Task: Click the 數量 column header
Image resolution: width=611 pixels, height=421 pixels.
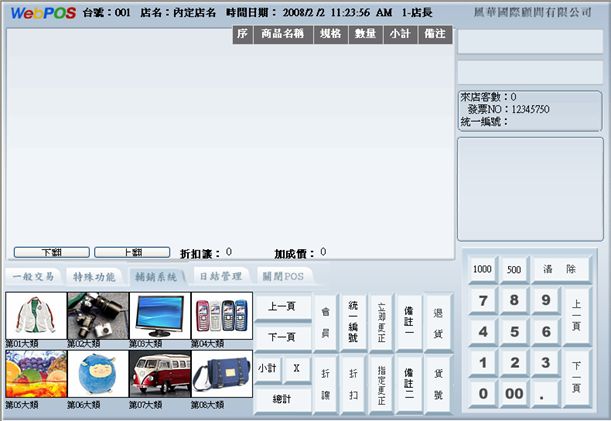Action: (x=365, y=34)
